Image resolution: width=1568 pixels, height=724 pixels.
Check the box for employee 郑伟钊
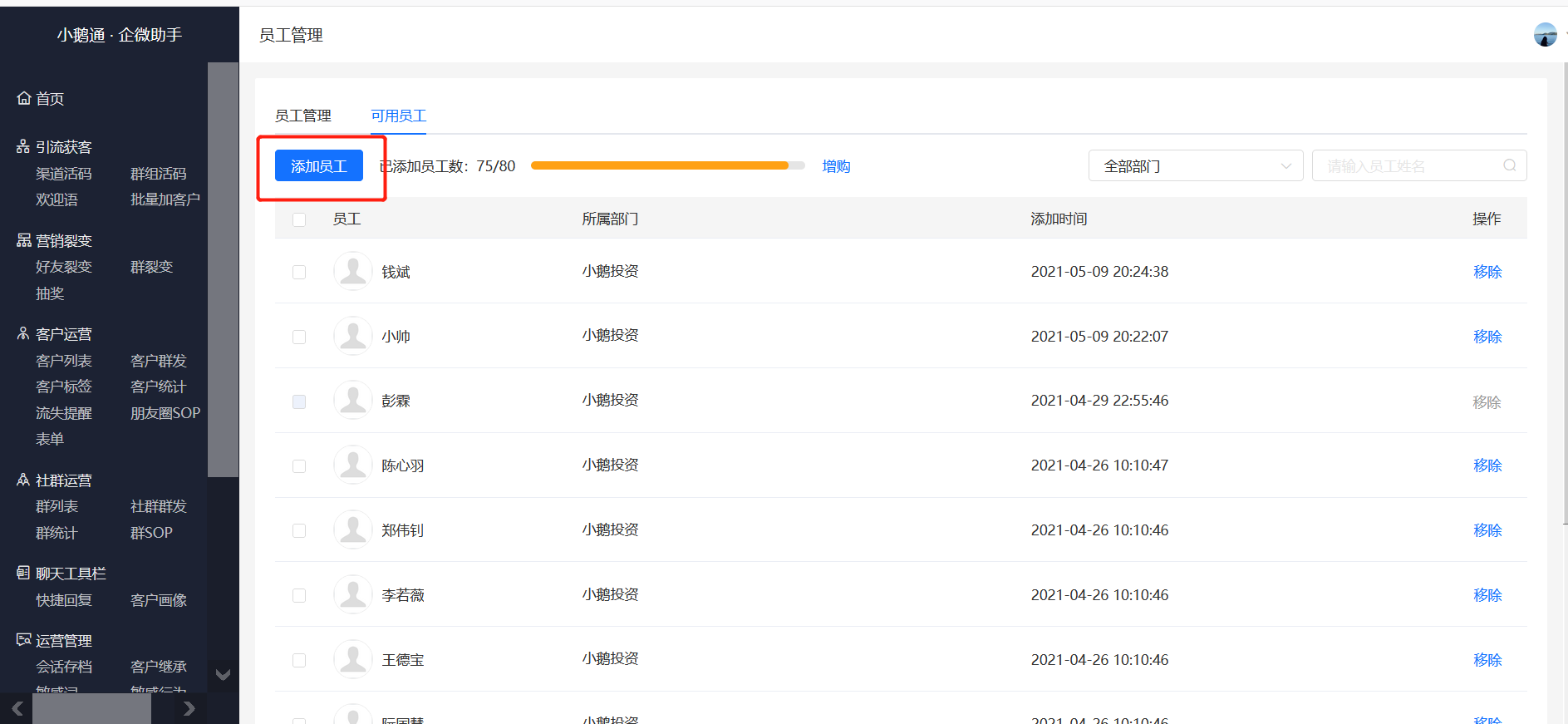point(299,530)
